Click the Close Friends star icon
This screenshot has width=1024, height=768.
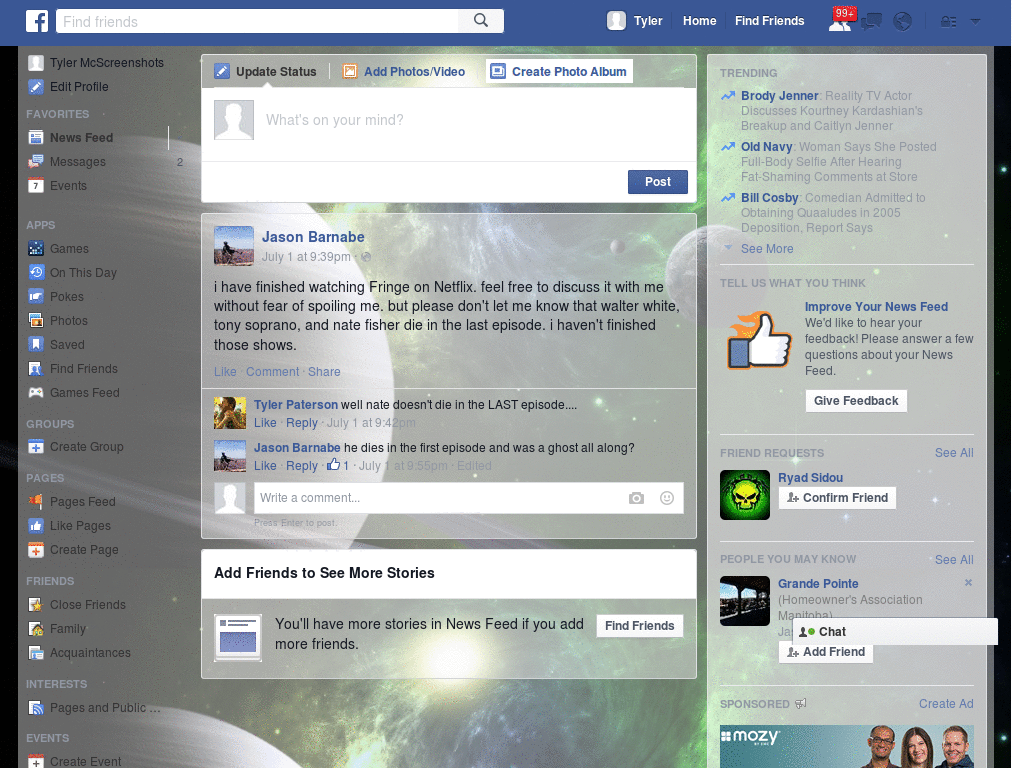pos(36,605)
